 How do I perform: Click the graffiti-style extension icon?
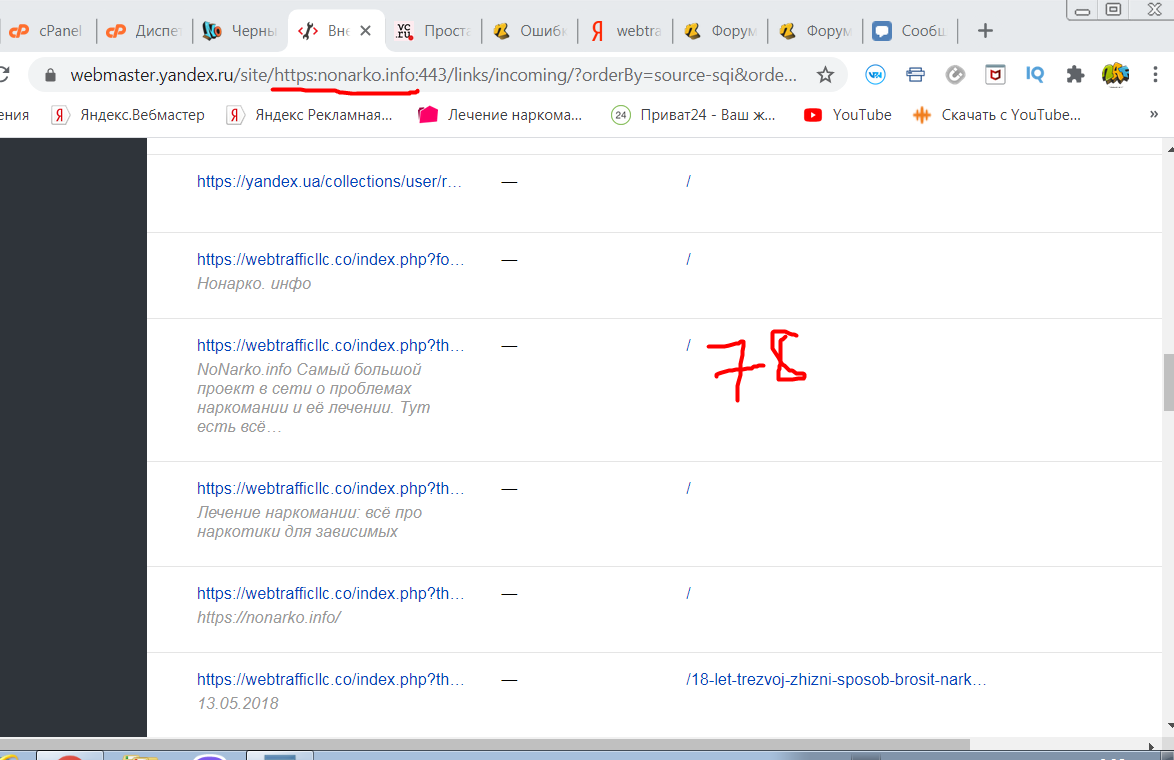pos(1115,74)
